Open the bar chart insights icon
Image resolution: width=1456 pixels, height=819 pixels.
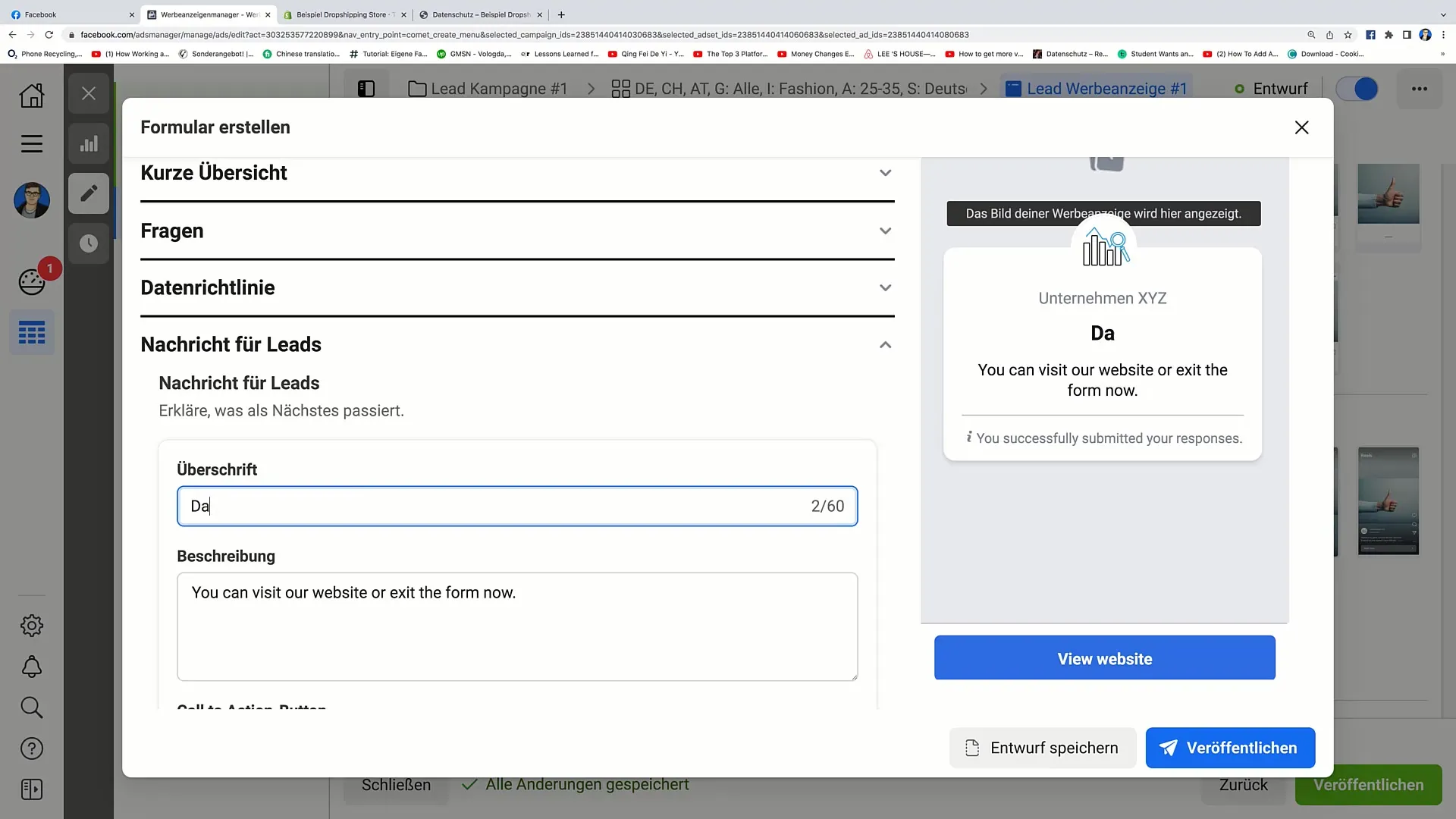[x=89, y=143]
